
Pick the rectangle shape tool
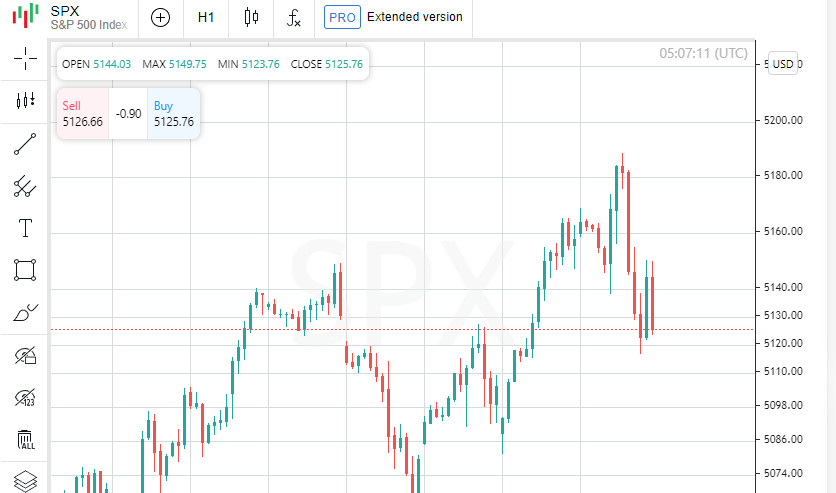25,270
